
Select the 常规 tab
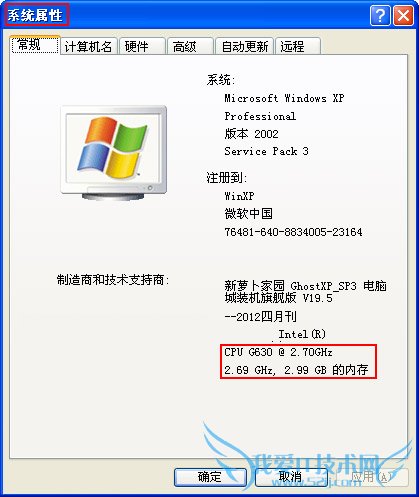(x=35, y=45)
